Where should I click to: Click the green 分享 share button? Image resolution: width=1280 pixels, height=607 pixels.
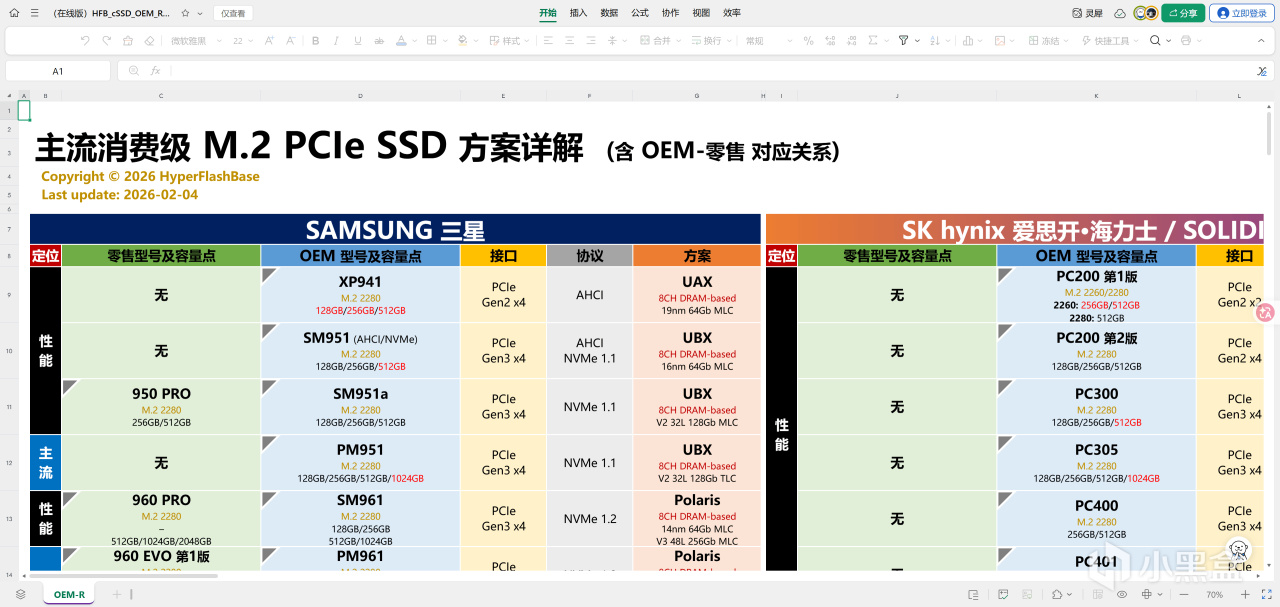pos(1183,13)
